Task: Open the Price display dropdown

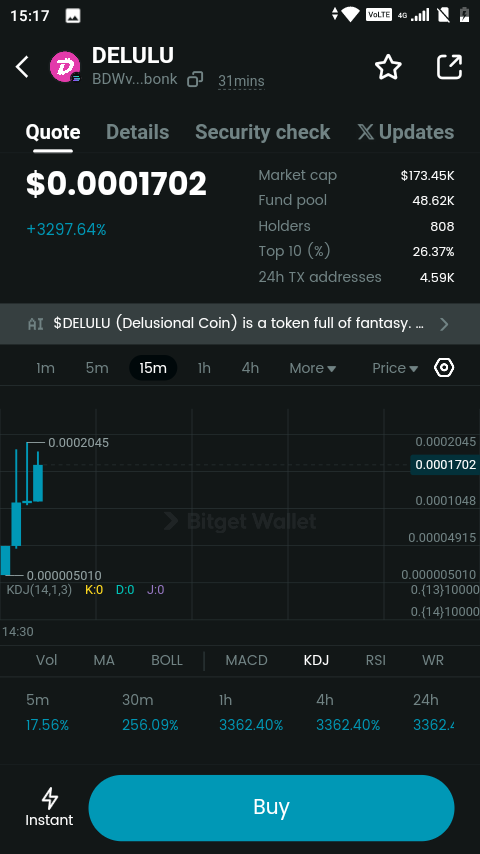Action: coord(395,368)
